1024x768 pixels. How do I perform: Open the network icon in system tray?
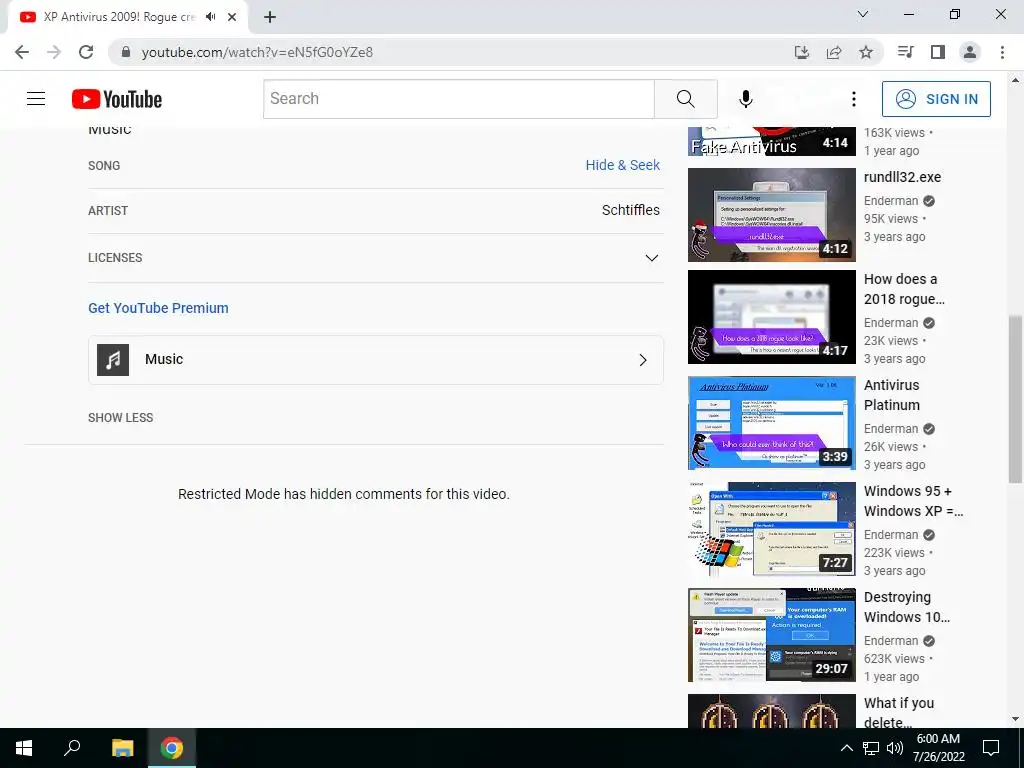pyautogui.click(x=871, y=748)
